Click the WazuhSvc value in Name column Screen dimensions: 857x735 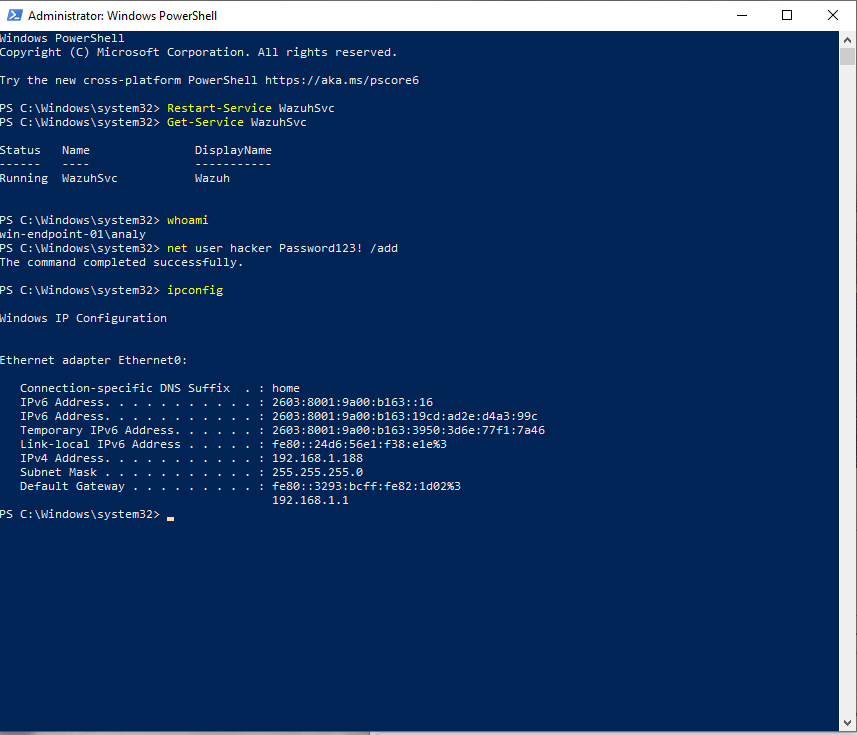click(x=90, y=178)
